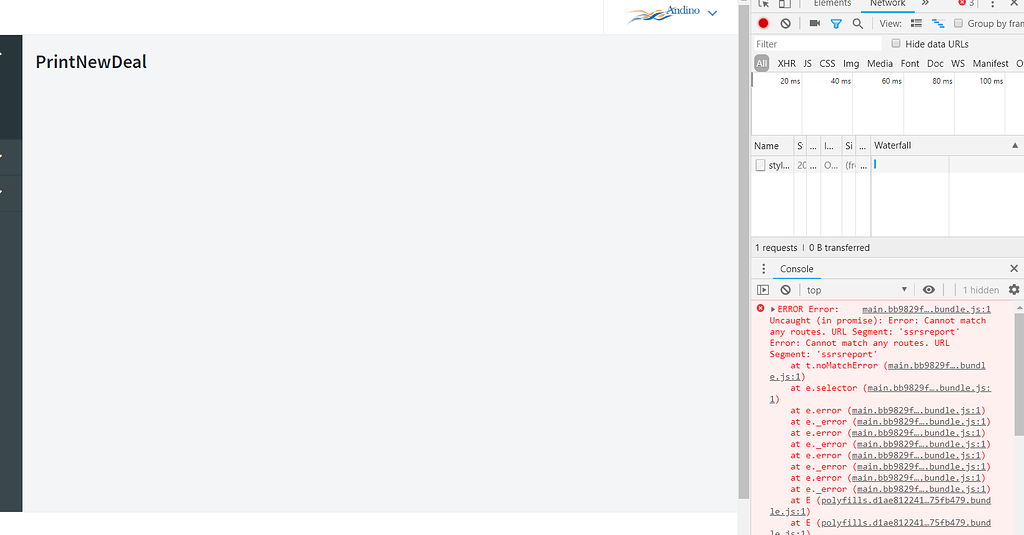Click the red error count badge

(x=967, y=3)
